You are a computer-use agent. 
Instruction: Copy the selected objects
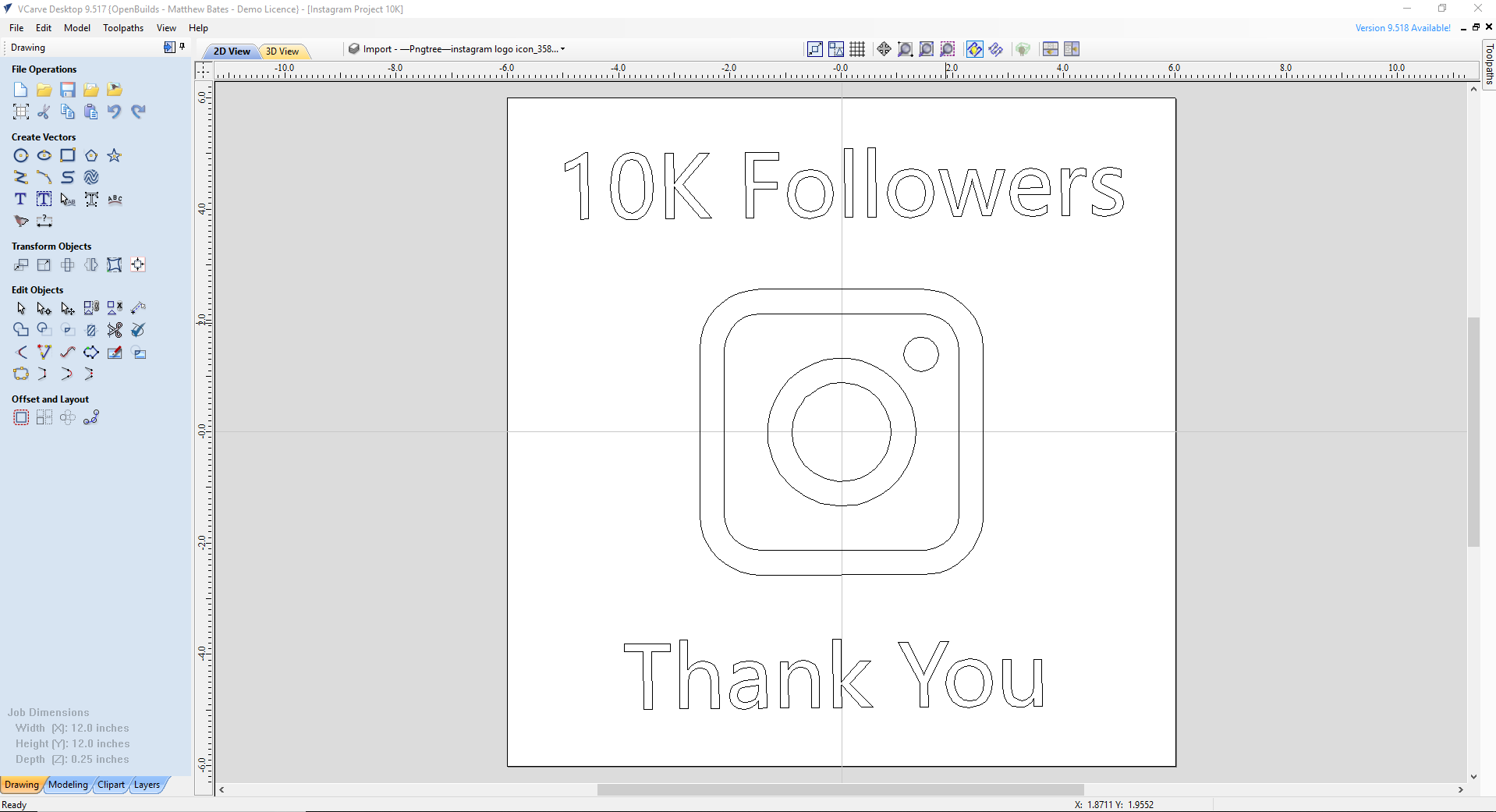(68, 112)
